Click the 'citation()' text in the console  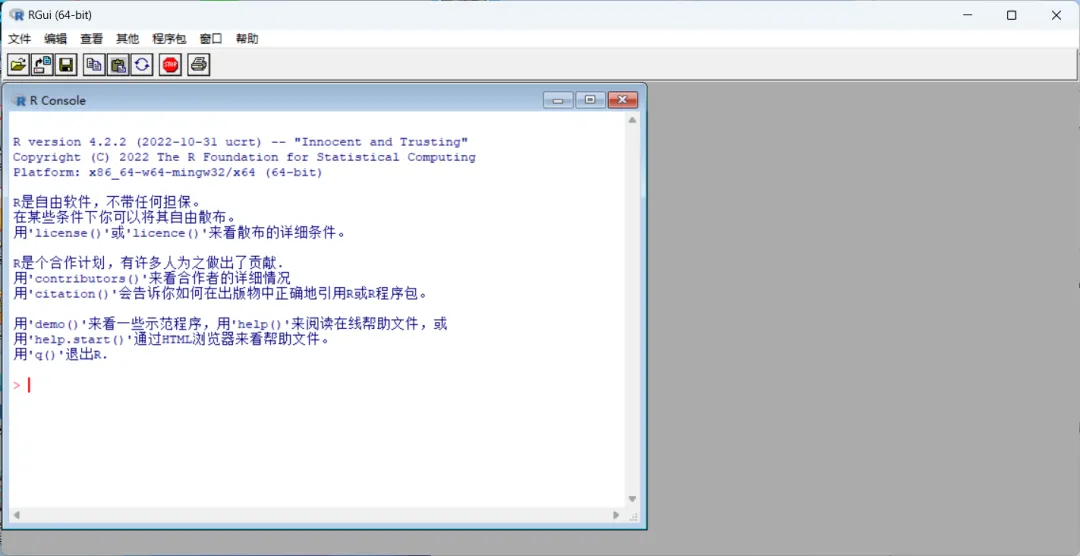click(72, 294)
